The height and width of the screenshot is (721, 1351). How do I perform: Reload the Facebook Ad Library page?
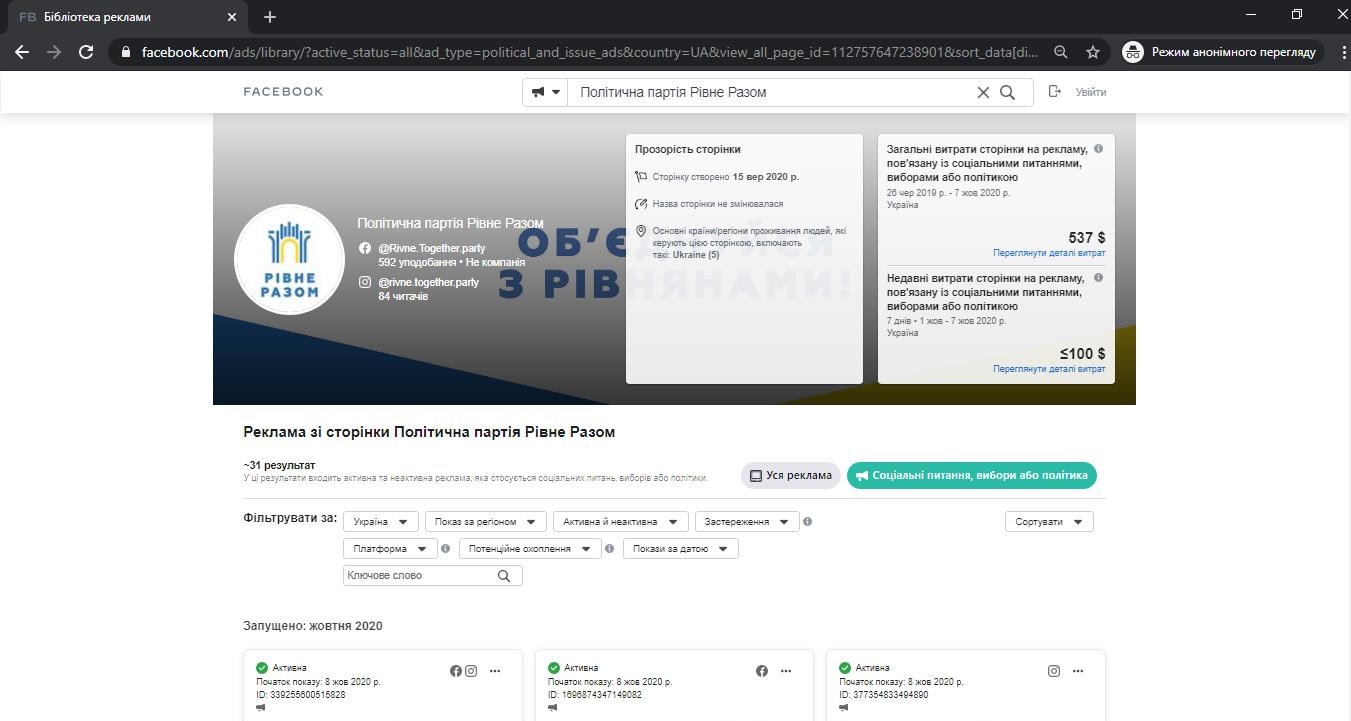(x=86, y=52)
